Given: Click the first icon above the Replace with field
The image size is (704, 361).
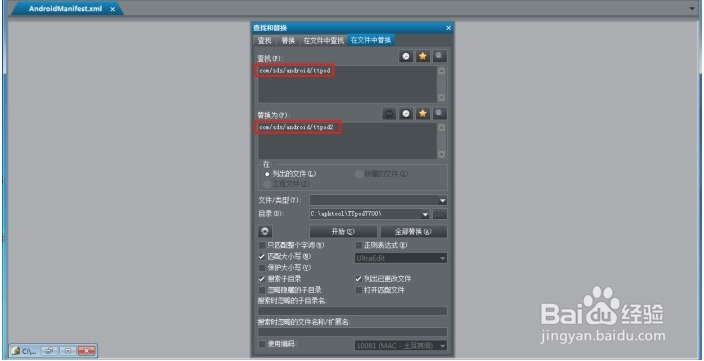Looking at the screenshot, I should (389, 114).
